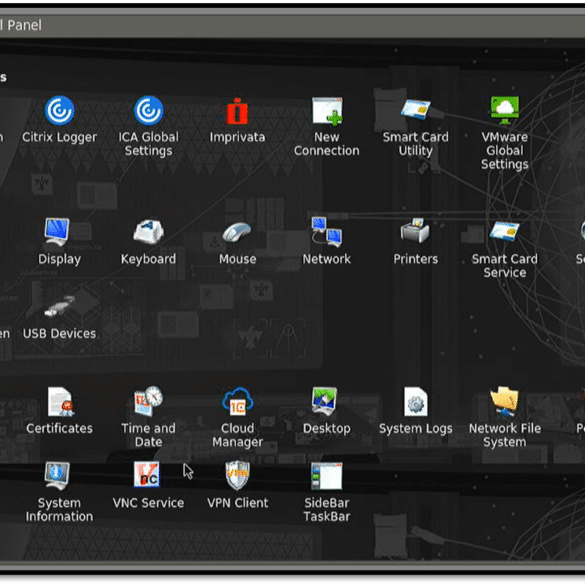Click the New Connection icon
The height and width of the screenshot is (585, 585).
coord(327,111)
